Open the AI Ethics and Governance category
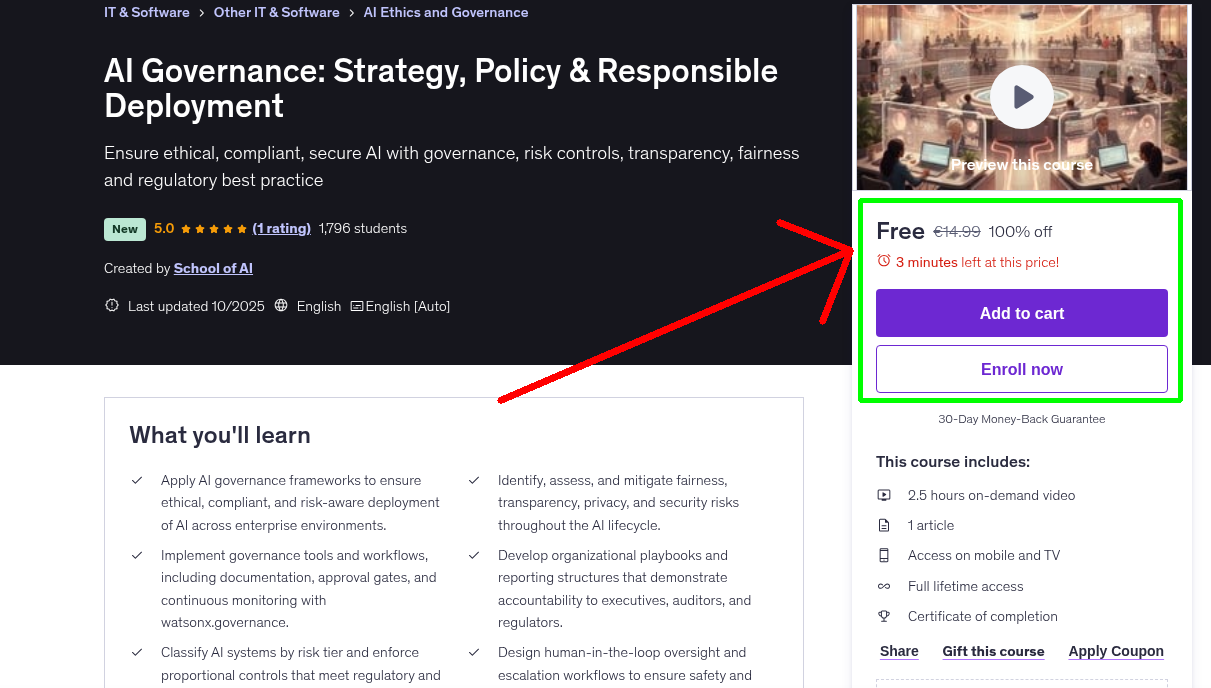This screenshot has height=688, width=1211. coord(445,12)
